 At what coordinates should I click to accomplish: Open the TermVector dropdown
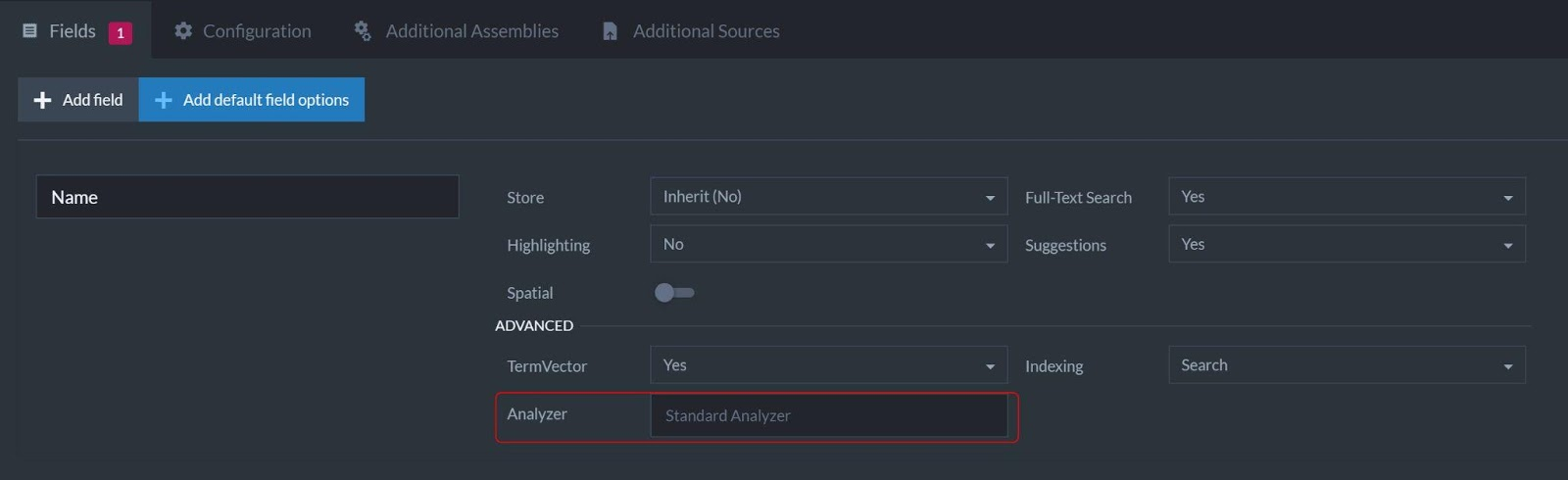828,365
